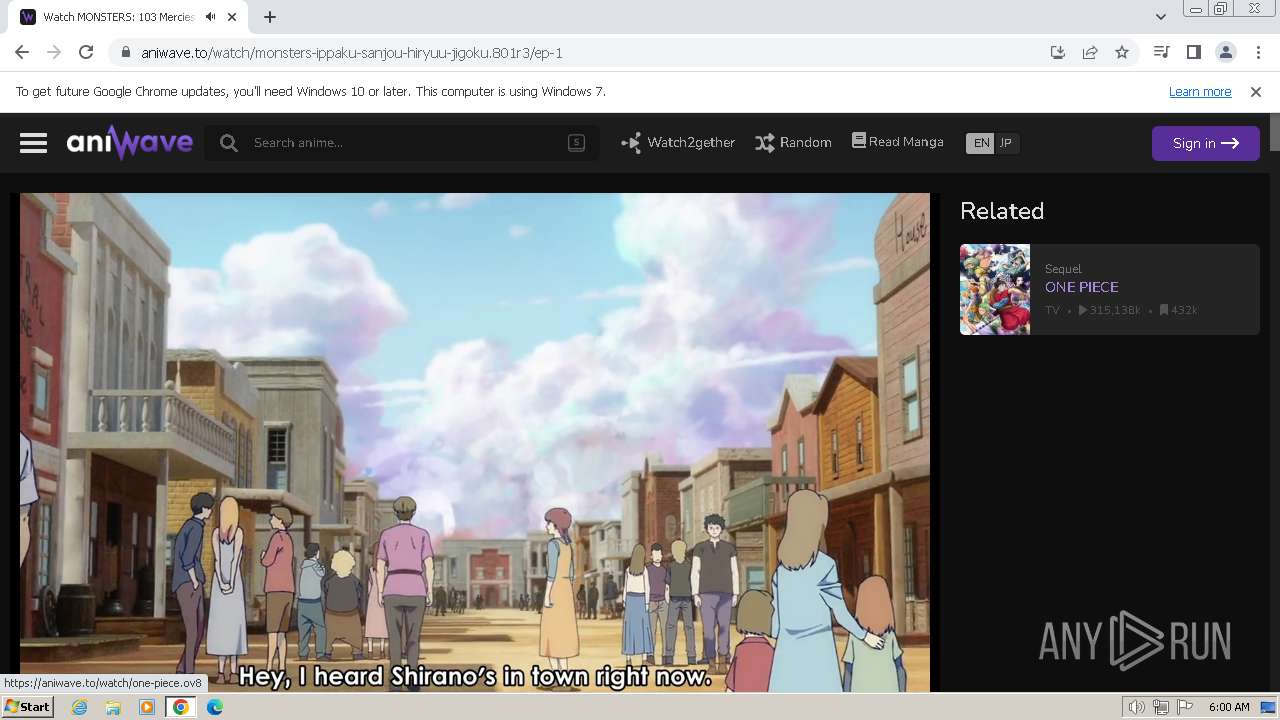This screenshot has width=1280, height=720.
Task: Expand the tab search dropdown
Action: pos(1161,17)
